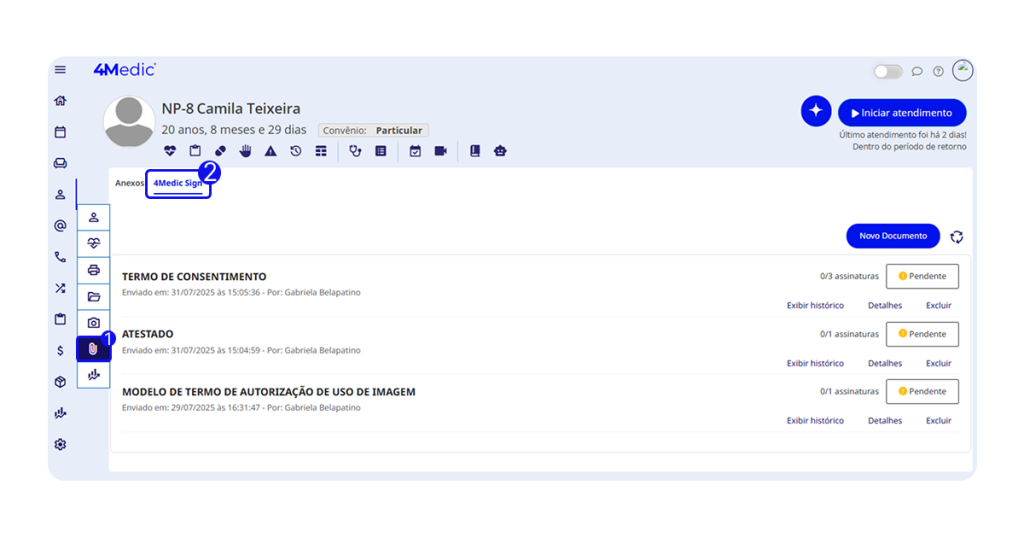Click the calendar check icon in patient toolbar
Image resolution: width=1024 pixels, height=538 pixels.
pyautogui.click(x=415, y=151)
